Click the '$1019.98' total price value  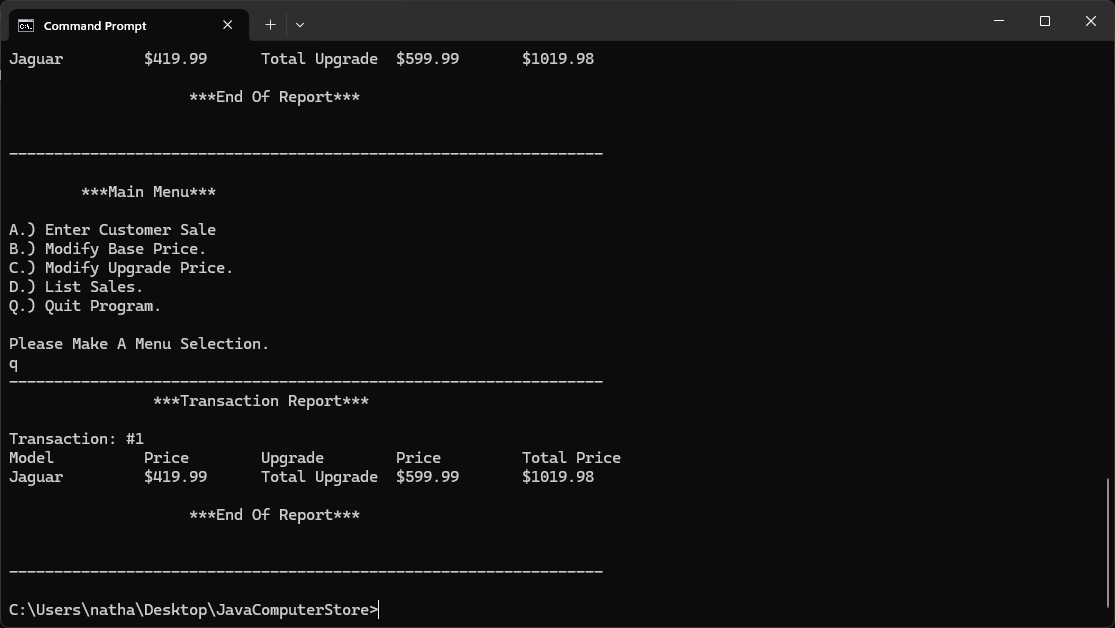557,477
